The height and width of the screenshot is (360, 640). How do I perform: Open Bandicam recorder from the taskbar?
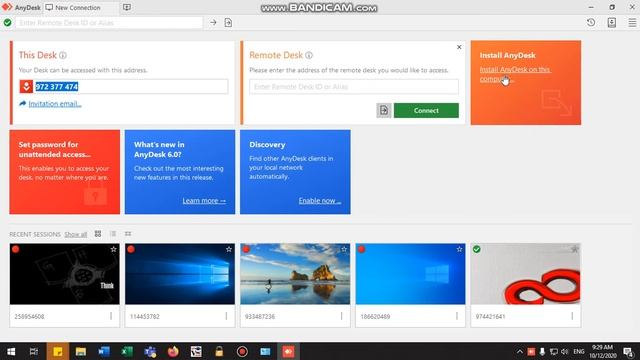click(242, 351)
